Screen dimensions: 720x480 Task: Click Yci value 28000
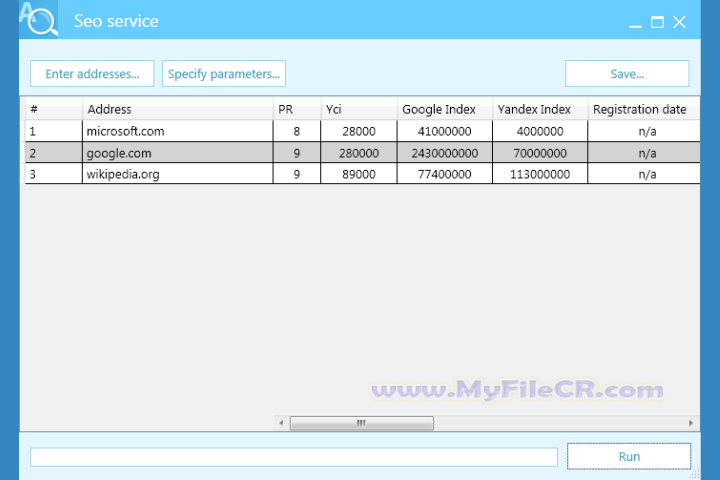359,131
